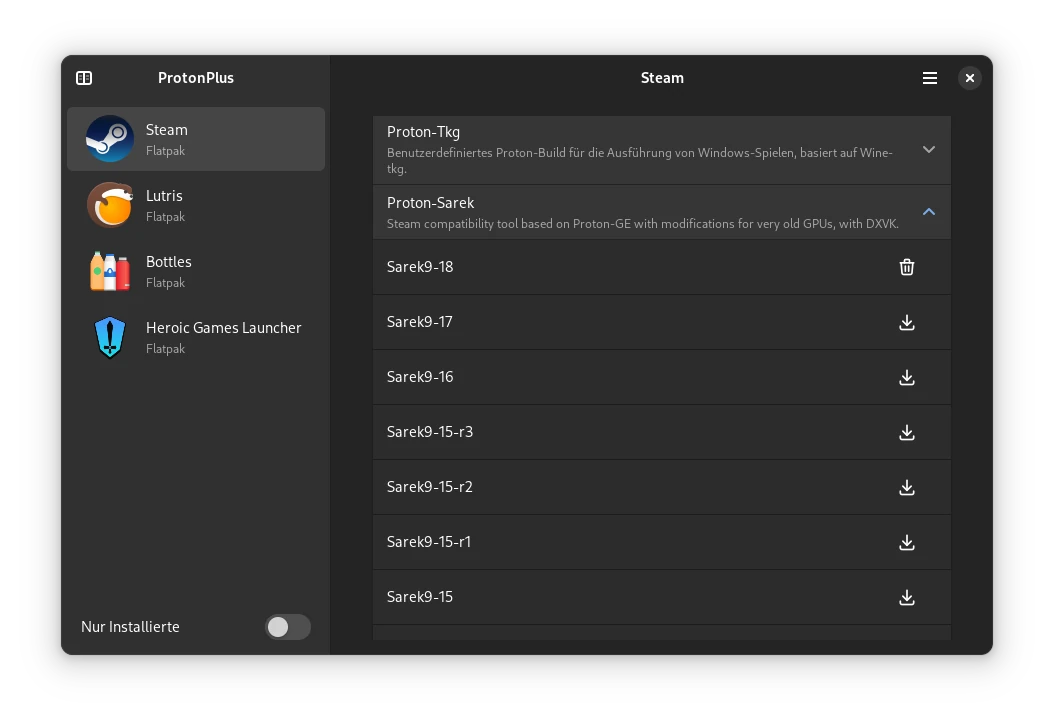
Task: Click the Proton-Sarek description text
Action: click(x=642, y=224)
